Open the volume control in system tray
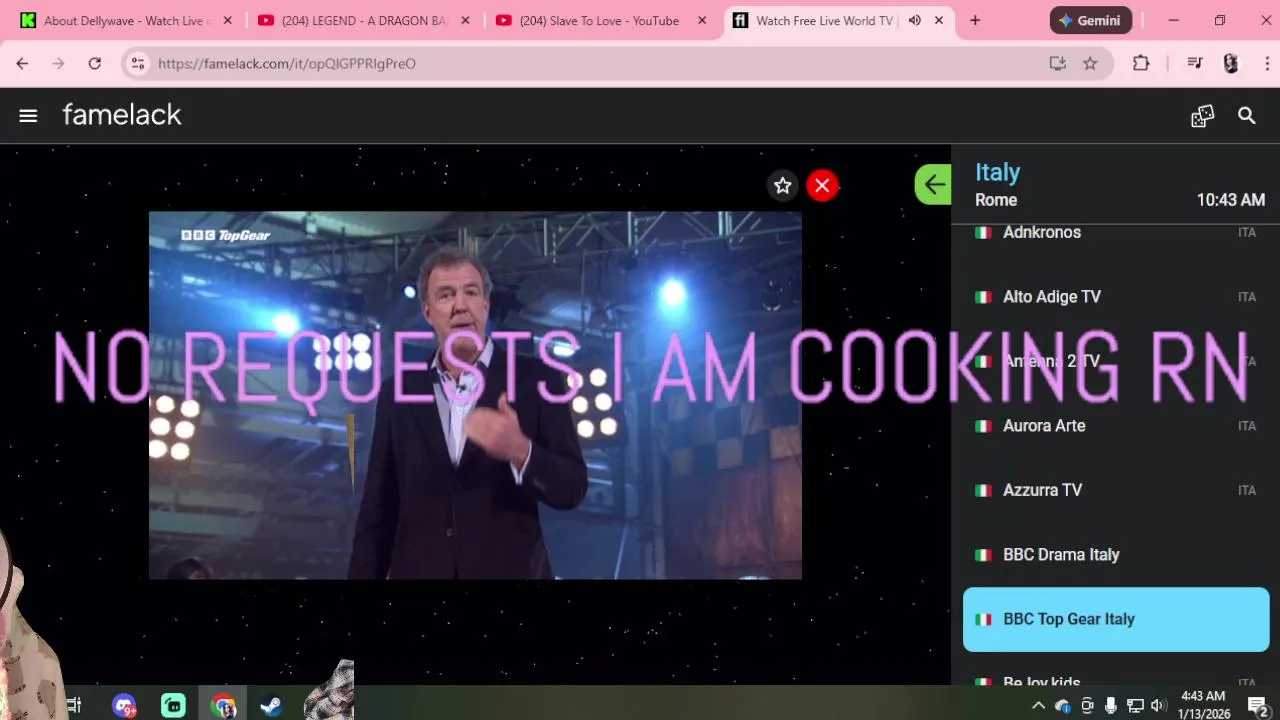The image size is (1280, 720). tap(1158, 706)
